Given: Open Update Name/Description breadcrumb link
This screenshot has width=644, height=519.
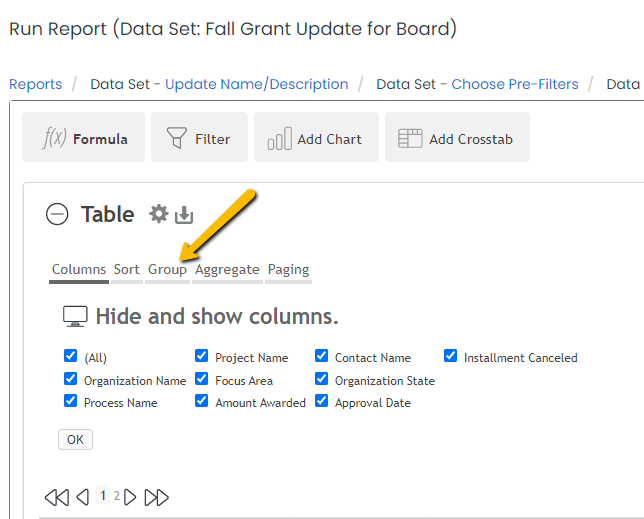Looking at the screenshot, I should [x=257, y=84].
